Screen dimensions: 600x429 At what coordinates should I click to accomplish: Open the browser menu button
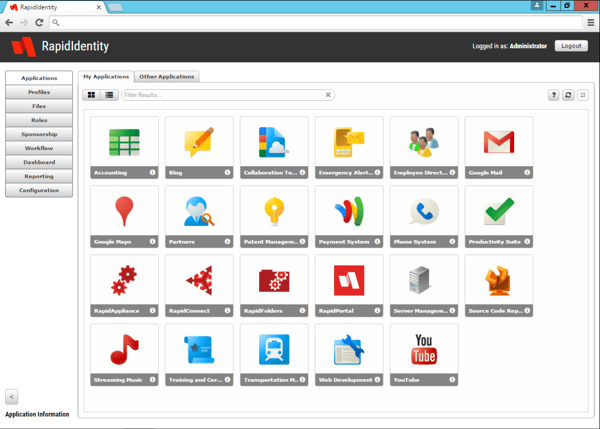point(590,23)
